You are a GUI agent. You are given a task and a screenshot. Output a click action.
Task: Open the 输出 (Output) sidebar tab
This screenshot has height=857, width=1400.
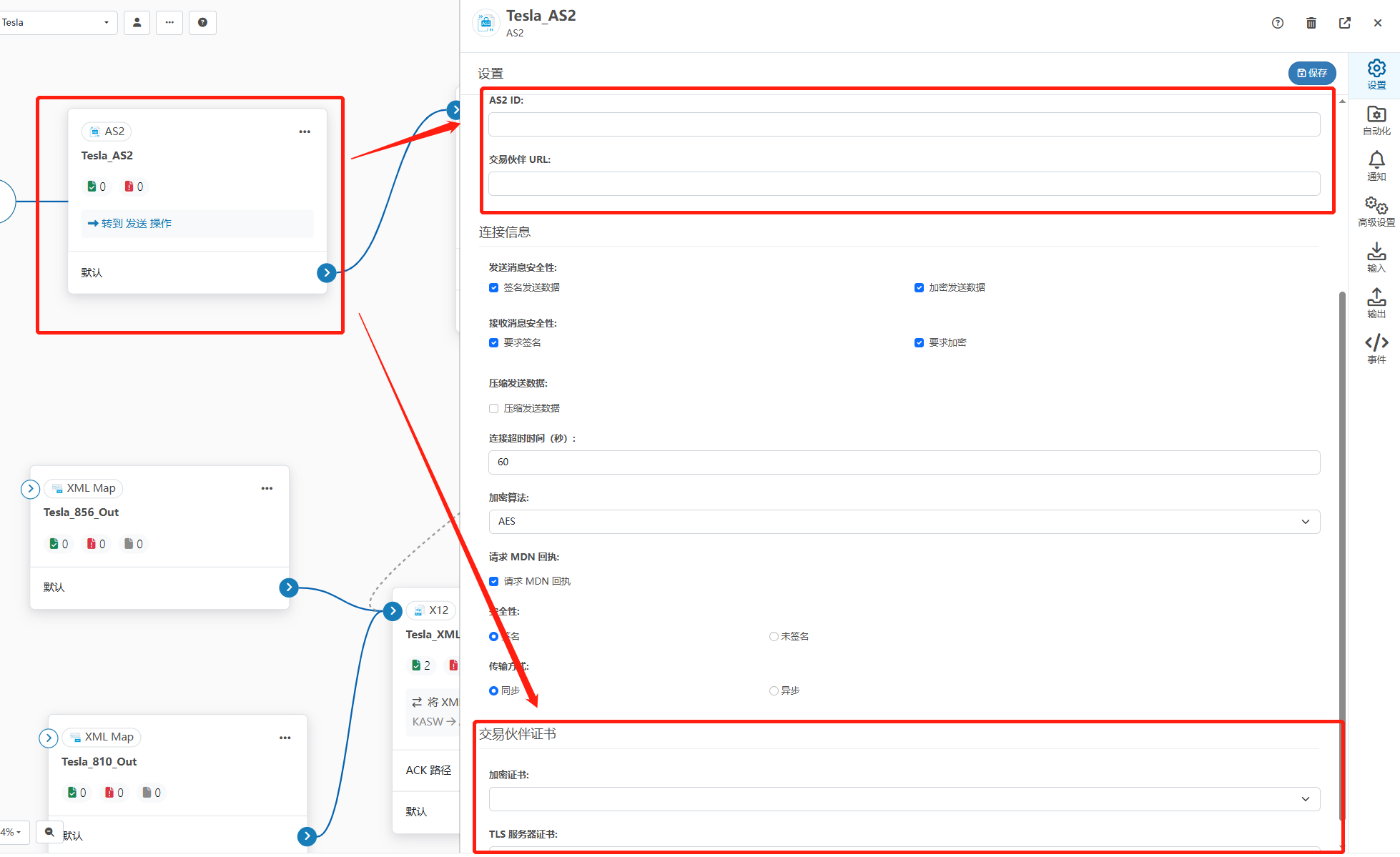pyautogui.click(x=1376, y=303)
